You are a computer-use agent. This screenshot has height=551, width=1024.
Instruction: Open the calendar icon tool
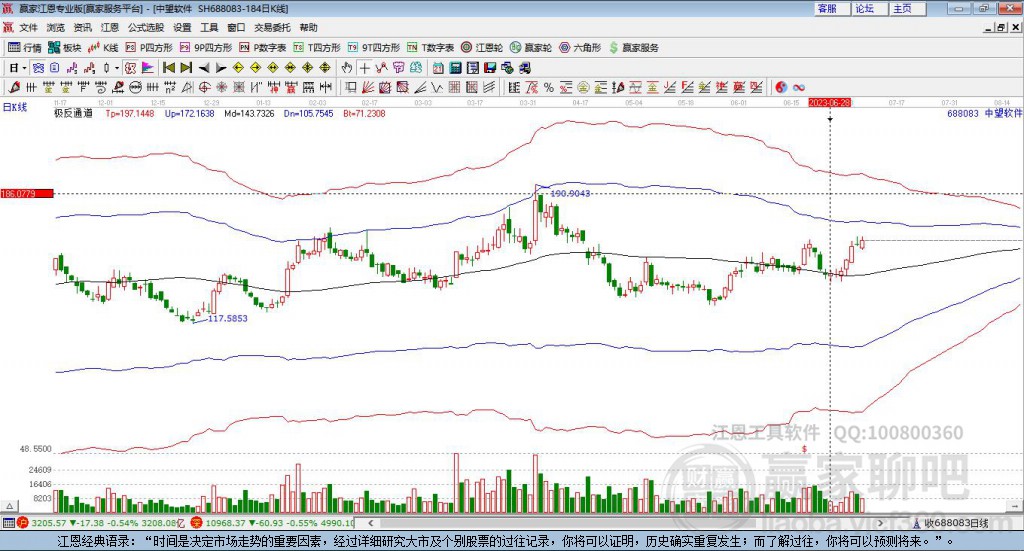pos(438,68)
